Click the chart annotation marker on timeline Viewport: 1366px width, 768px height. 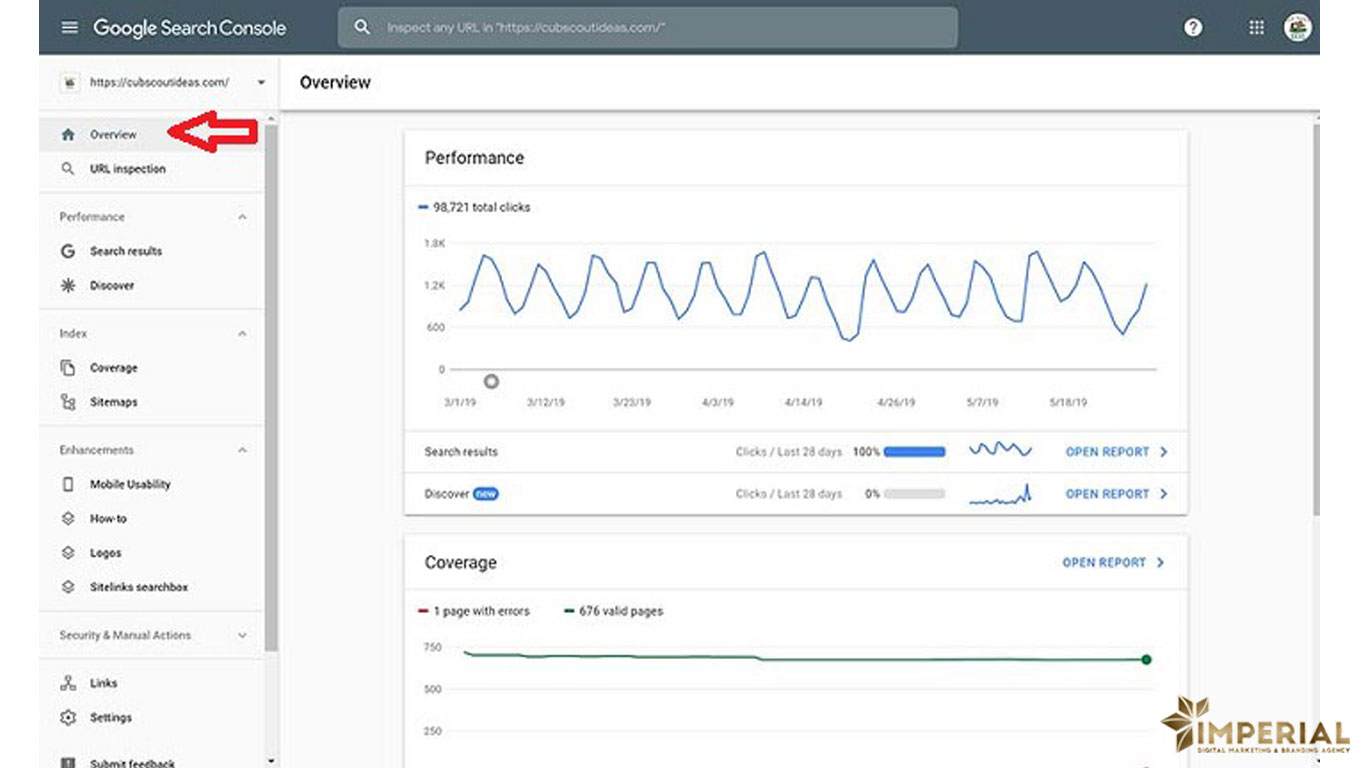[x=491, y=381]
